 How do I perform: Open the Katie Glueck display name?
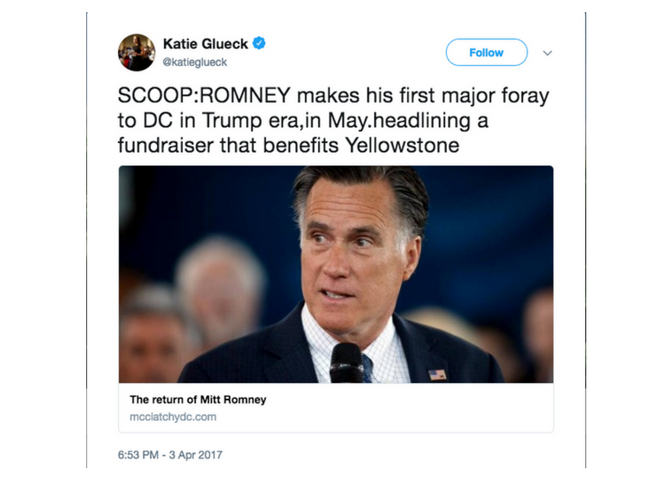click(206, 44)
